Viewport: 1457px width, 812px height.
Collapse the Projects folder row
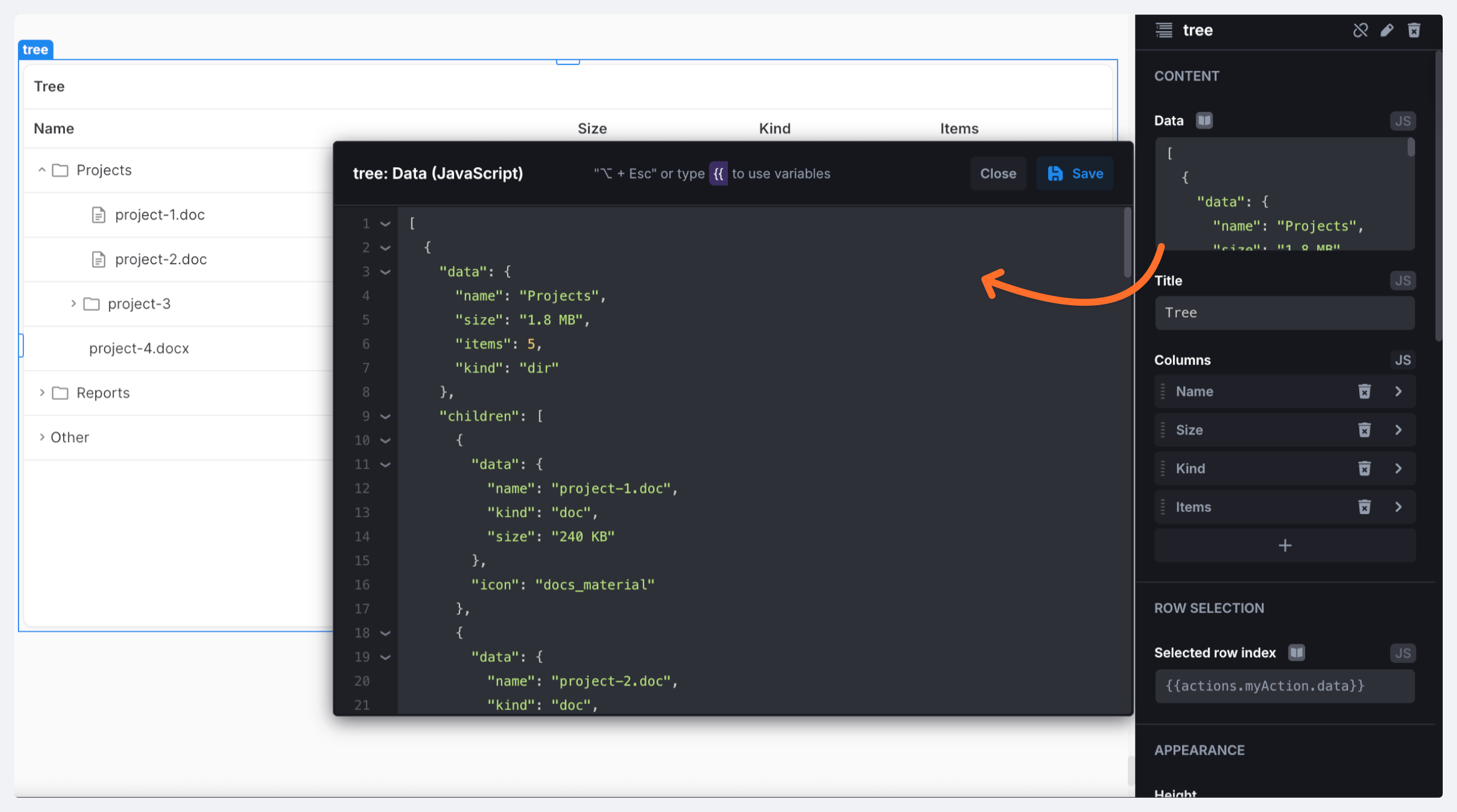(42, 170)
